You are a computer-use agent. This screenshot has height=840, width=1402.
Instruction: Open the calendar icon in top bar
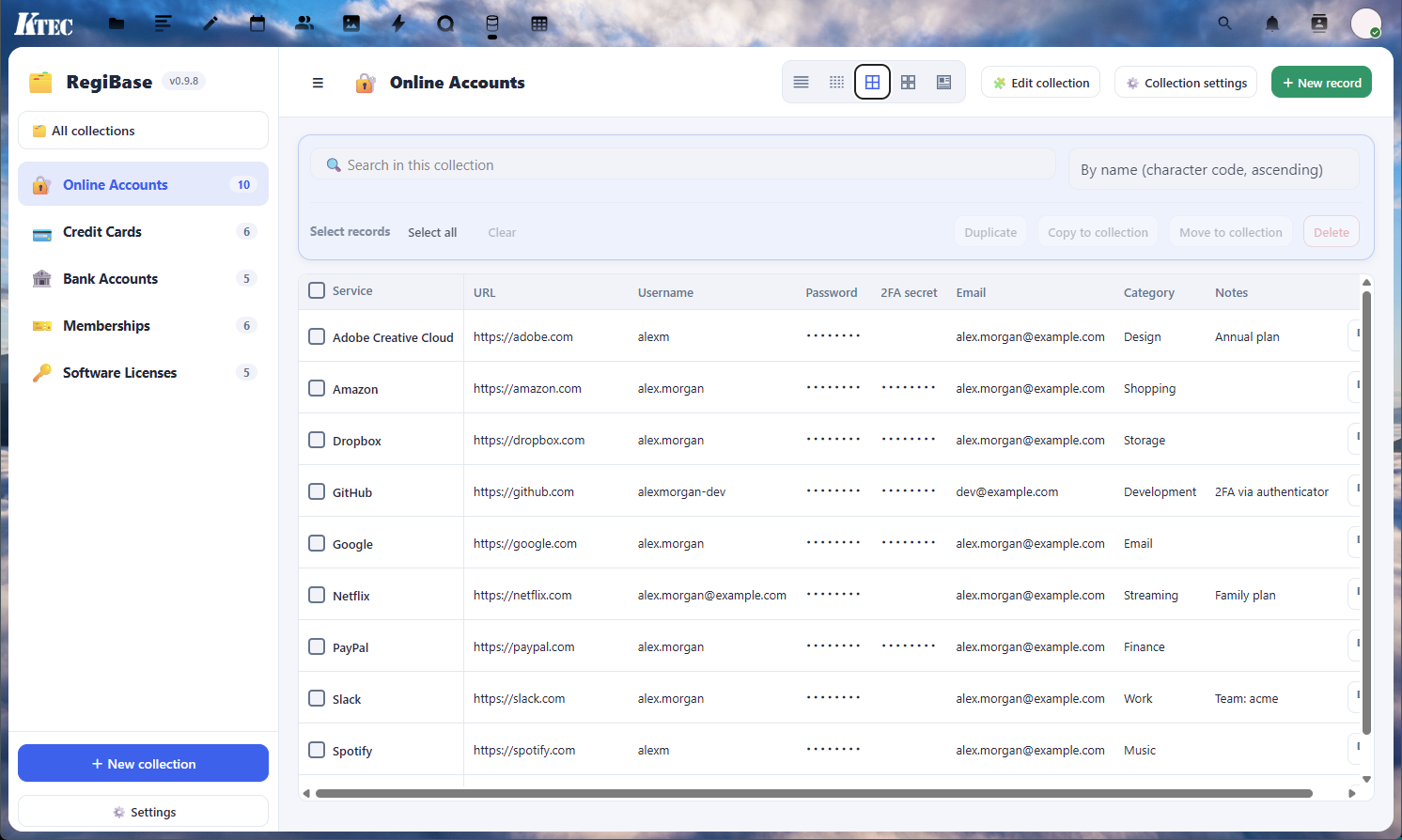click(257, 23)
